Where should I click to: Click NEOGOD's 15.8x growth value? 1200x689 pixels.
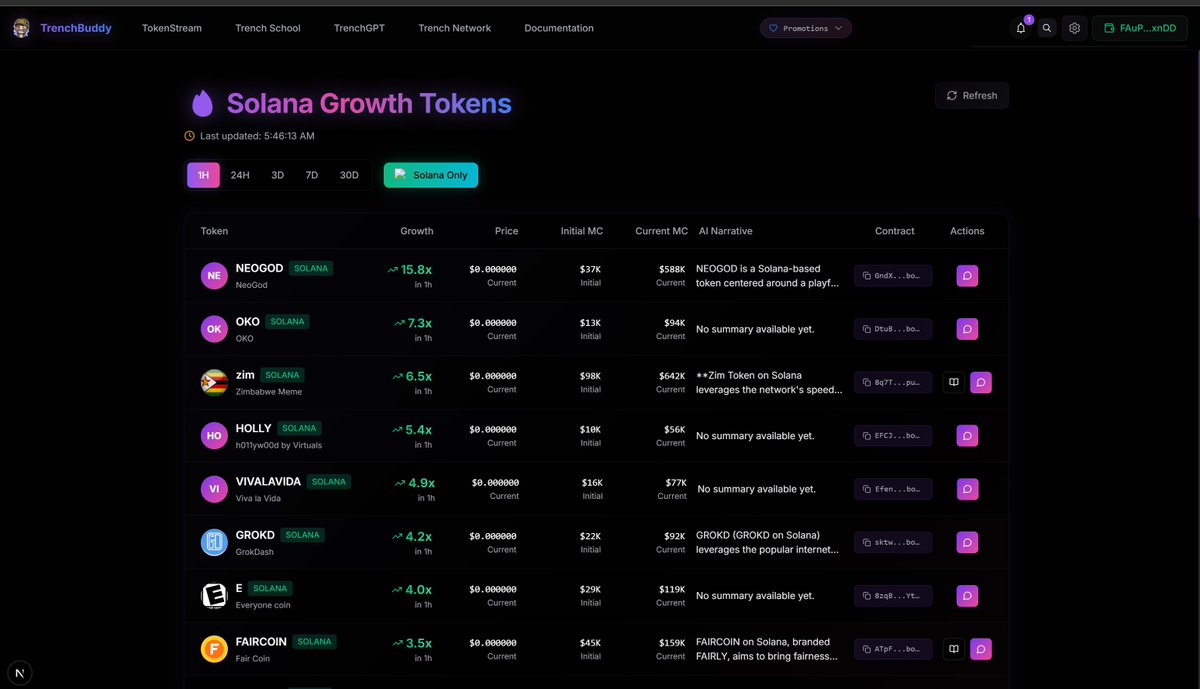coord(410,269)
